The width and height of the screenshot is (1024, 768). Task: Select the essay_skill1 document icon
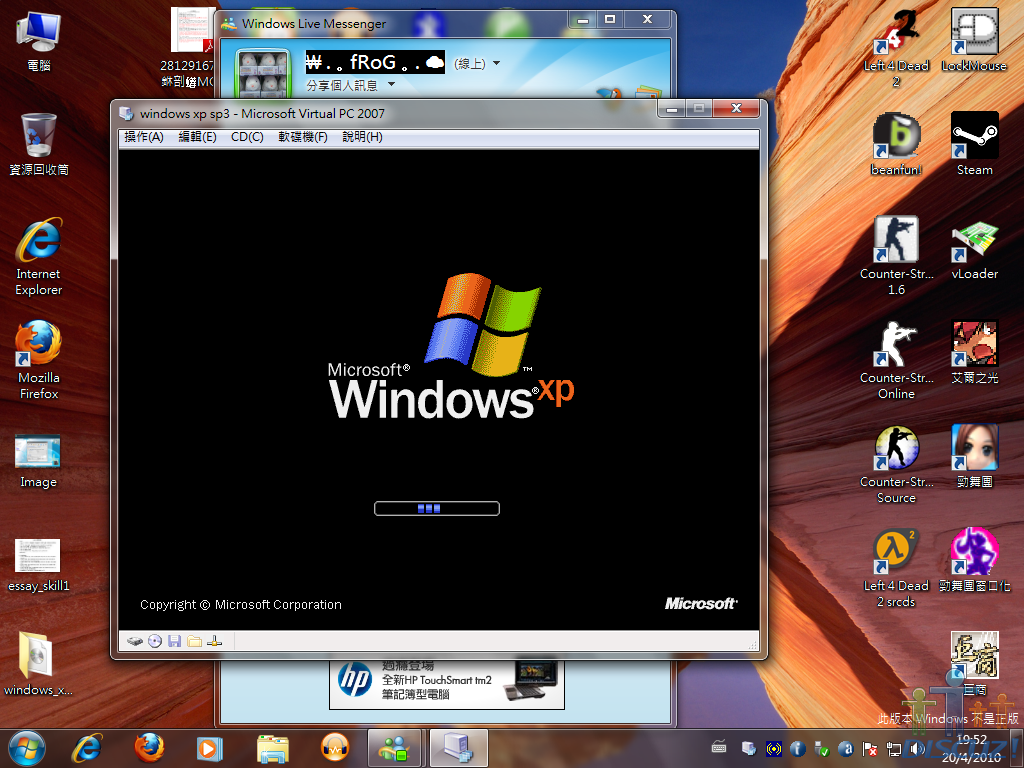click(39, 566)
